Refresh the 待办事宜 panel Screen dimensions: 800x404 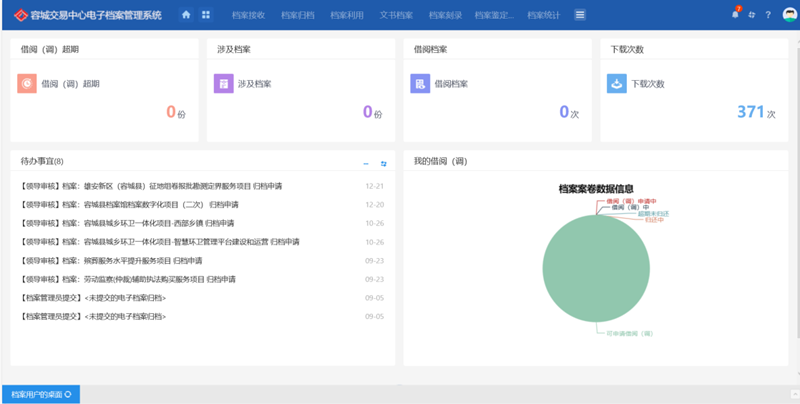(383, 162)
